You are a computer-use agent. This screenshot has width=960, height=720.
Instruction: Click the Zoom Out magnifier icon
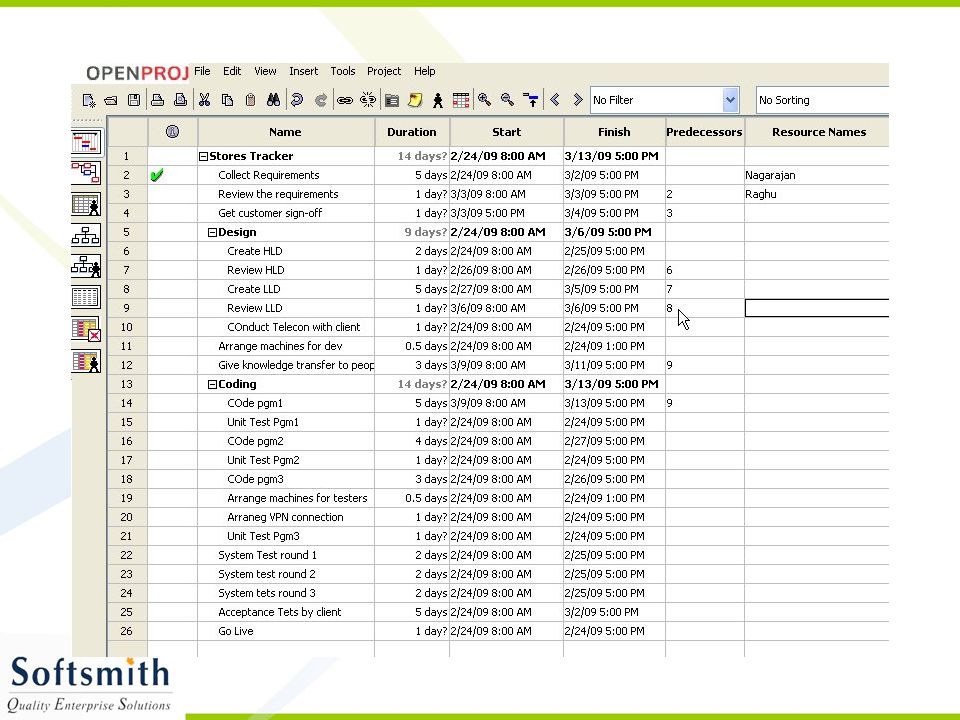point(507,100)
